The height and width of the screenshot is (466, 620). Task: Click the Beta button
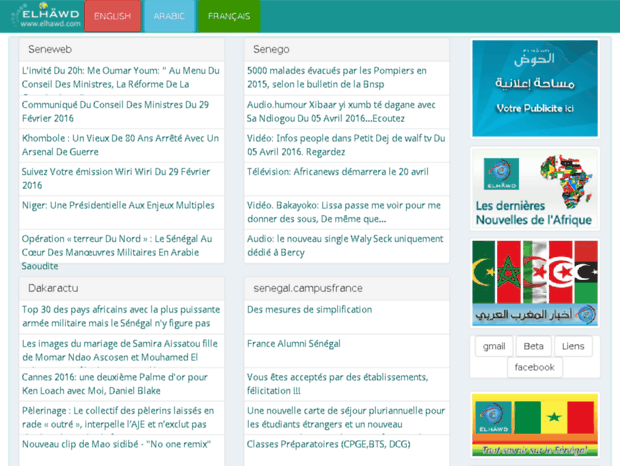(533, 346)
